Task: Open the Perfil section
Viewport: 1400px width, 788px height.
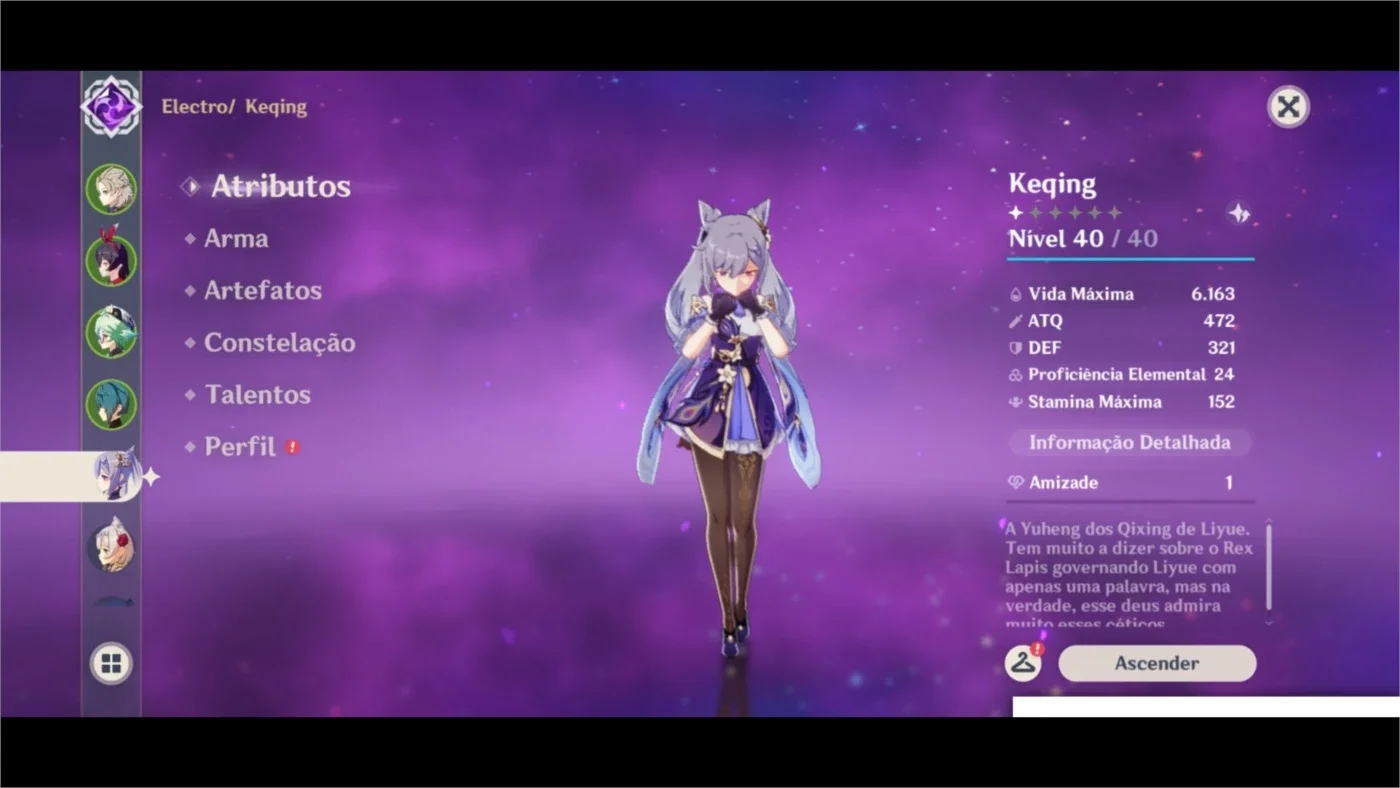Action: click(x=240, y=446)
